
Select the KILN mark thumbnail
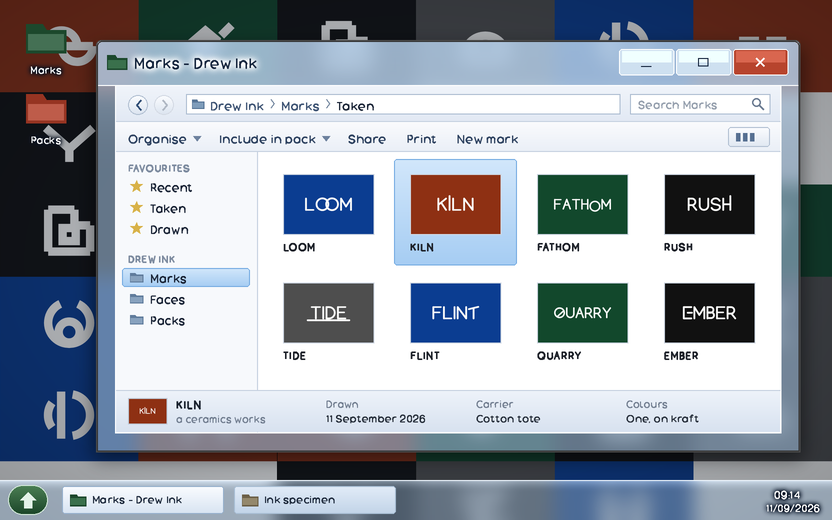pos(455,204)
